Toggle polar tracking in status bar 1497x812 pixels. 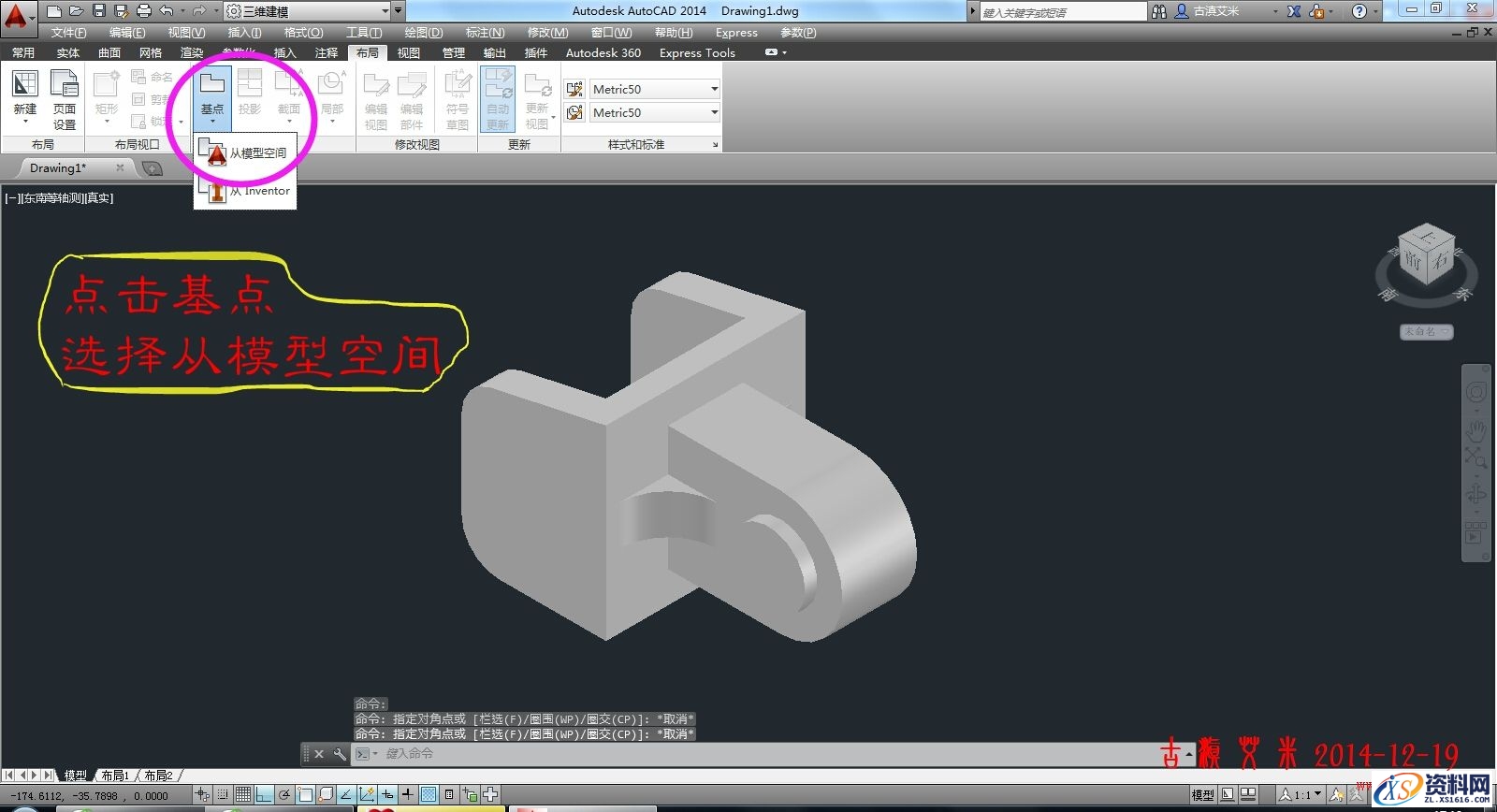click(284, 795)
